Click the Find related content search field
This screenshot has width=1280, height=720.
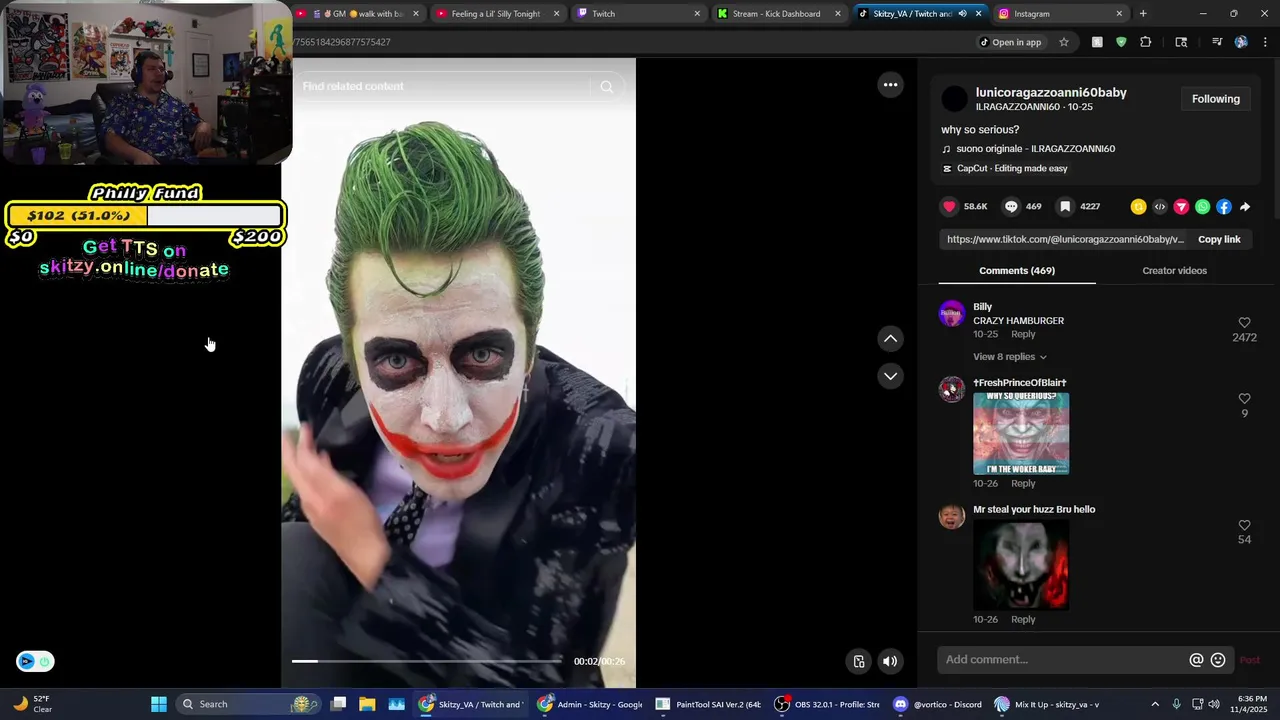coord(445,87)
